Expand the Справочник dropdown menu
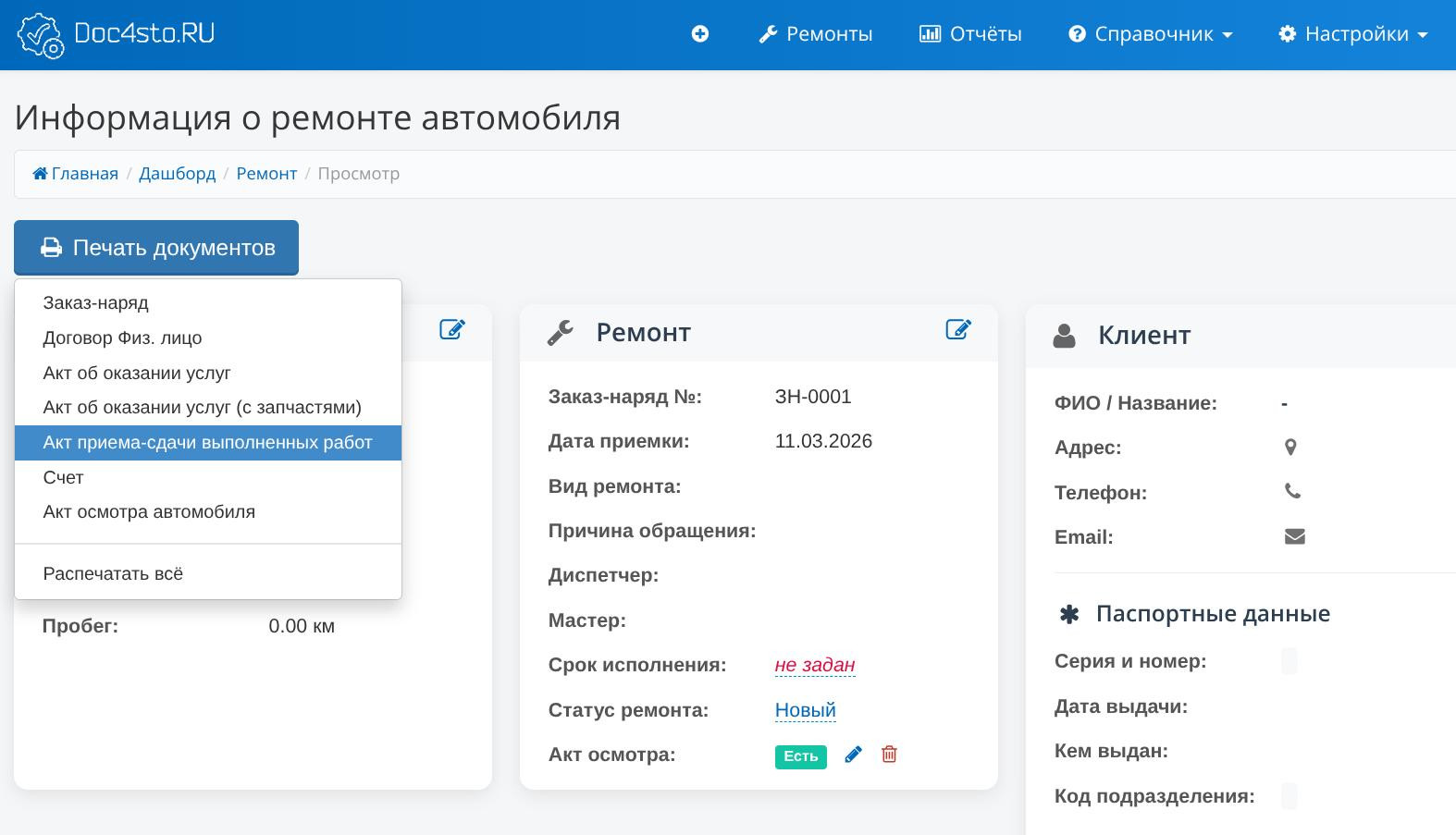 1151,34
